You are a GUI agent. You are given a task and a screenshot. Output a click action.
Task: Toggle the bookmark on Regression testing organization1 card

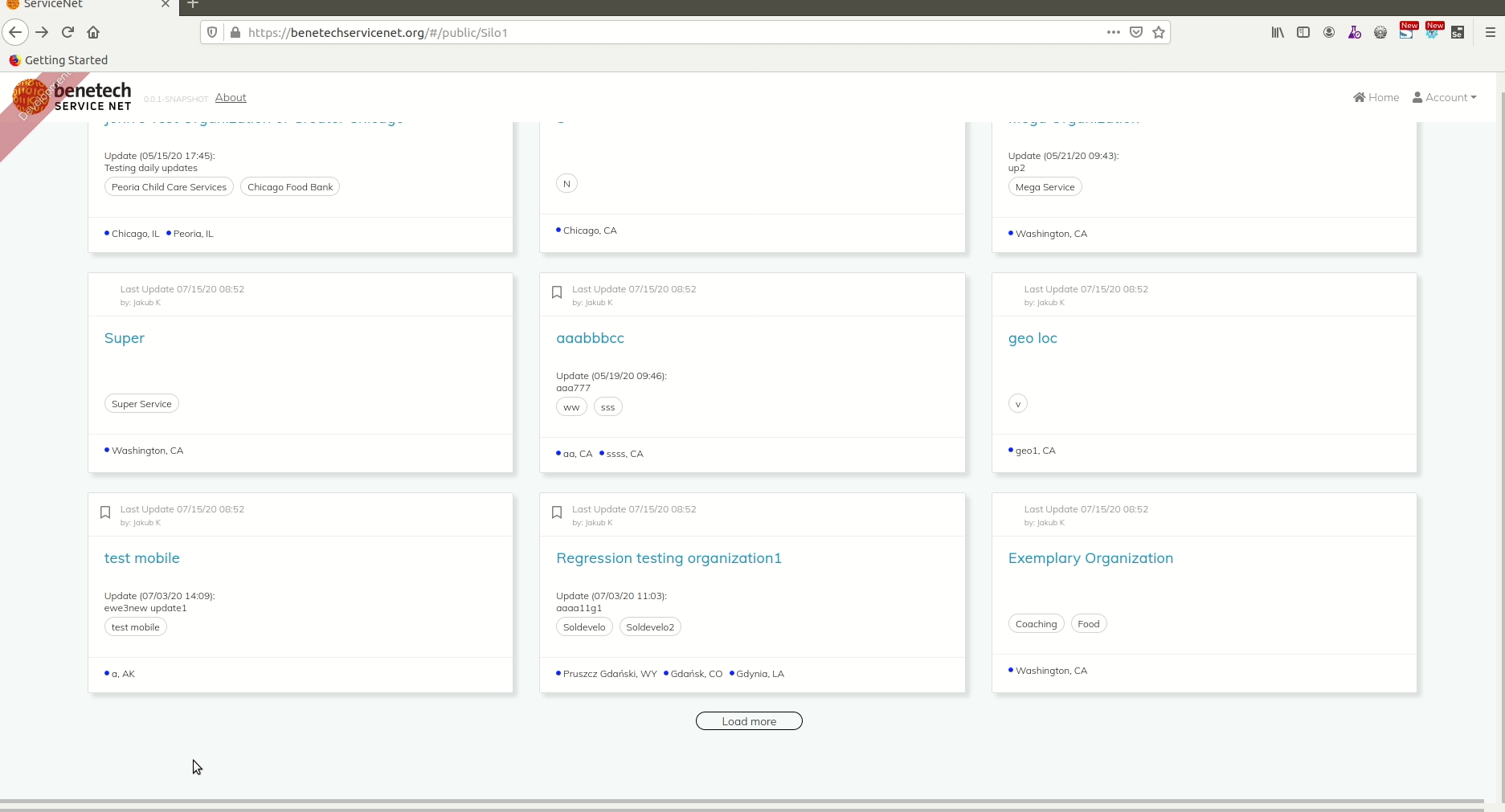pyautogui.click(x=557, y=512)
